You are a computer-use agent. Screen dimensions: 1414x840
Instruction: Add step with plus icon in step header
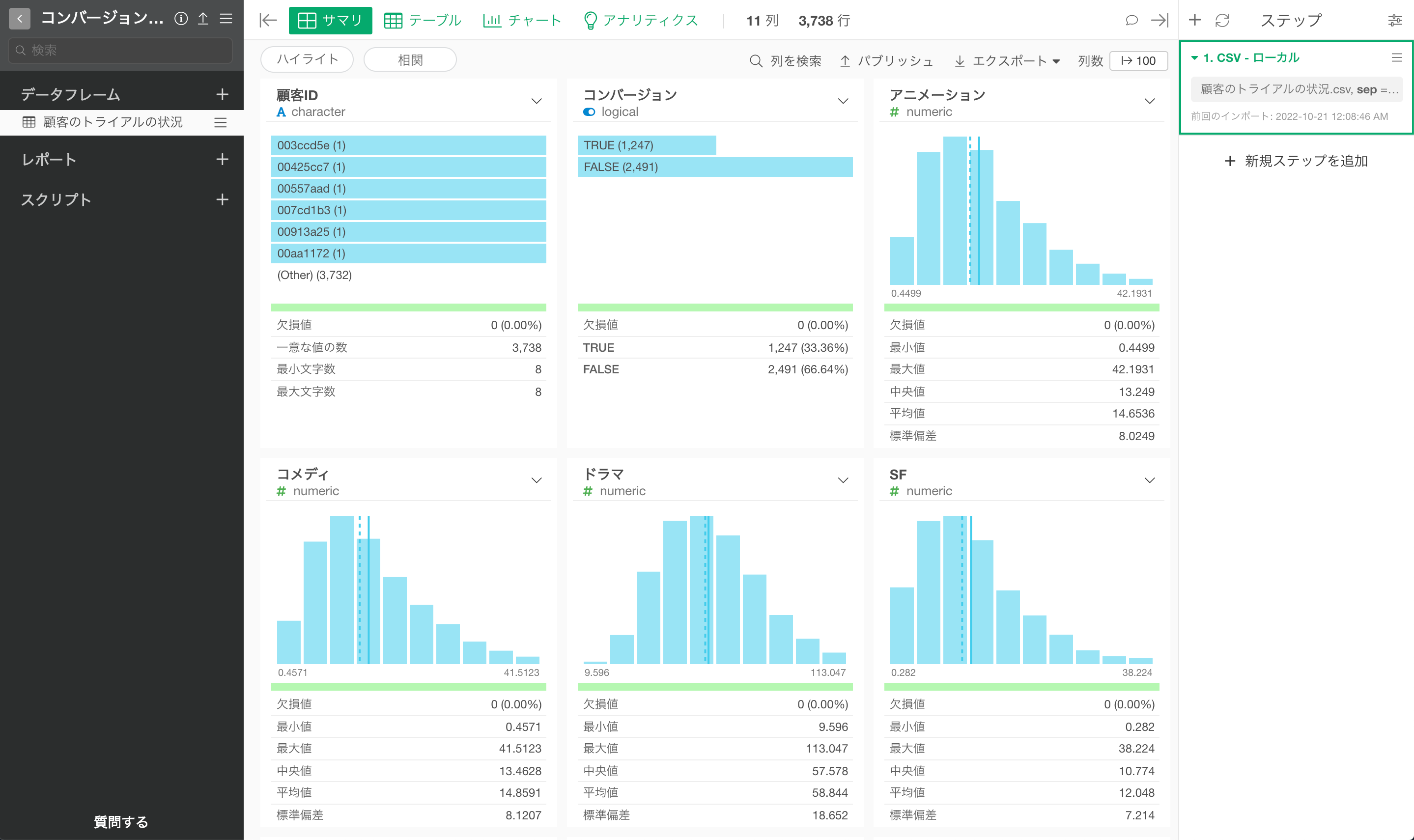click(1194, 20)
